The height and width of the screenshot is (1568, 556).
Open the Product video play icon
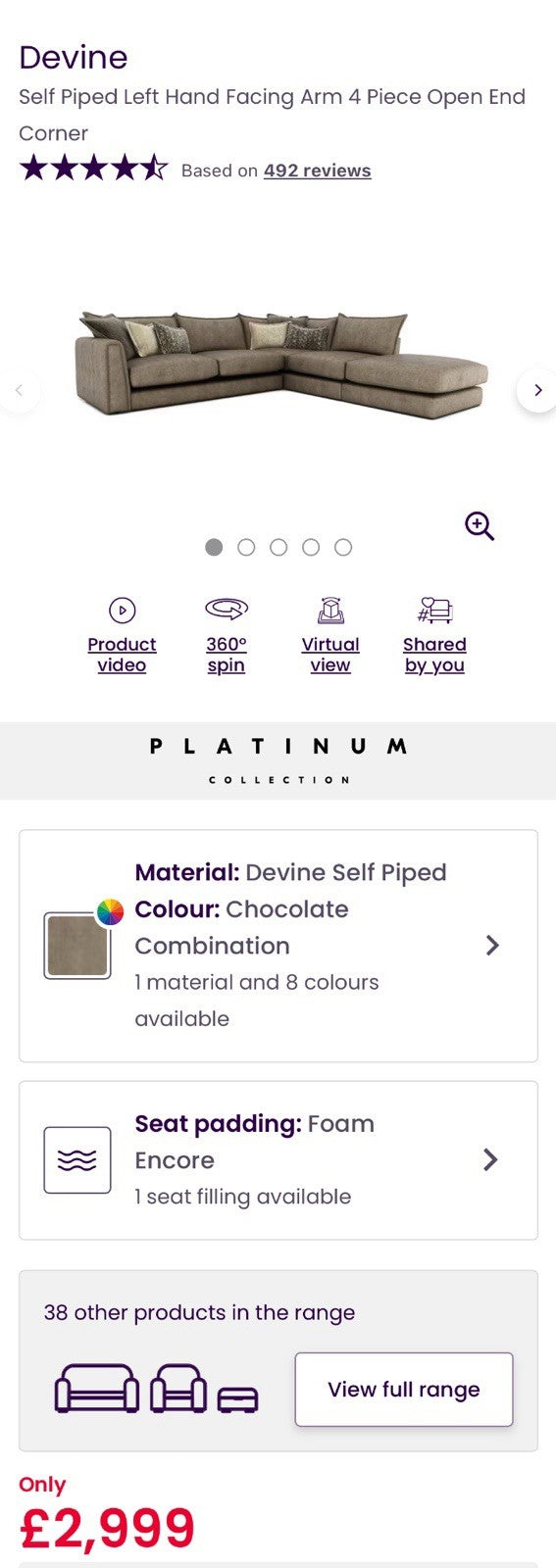click(x=122, y=611)
